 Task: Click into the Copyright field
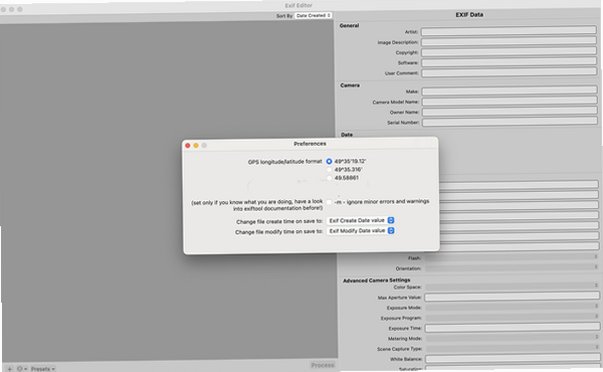pos(508,52)
